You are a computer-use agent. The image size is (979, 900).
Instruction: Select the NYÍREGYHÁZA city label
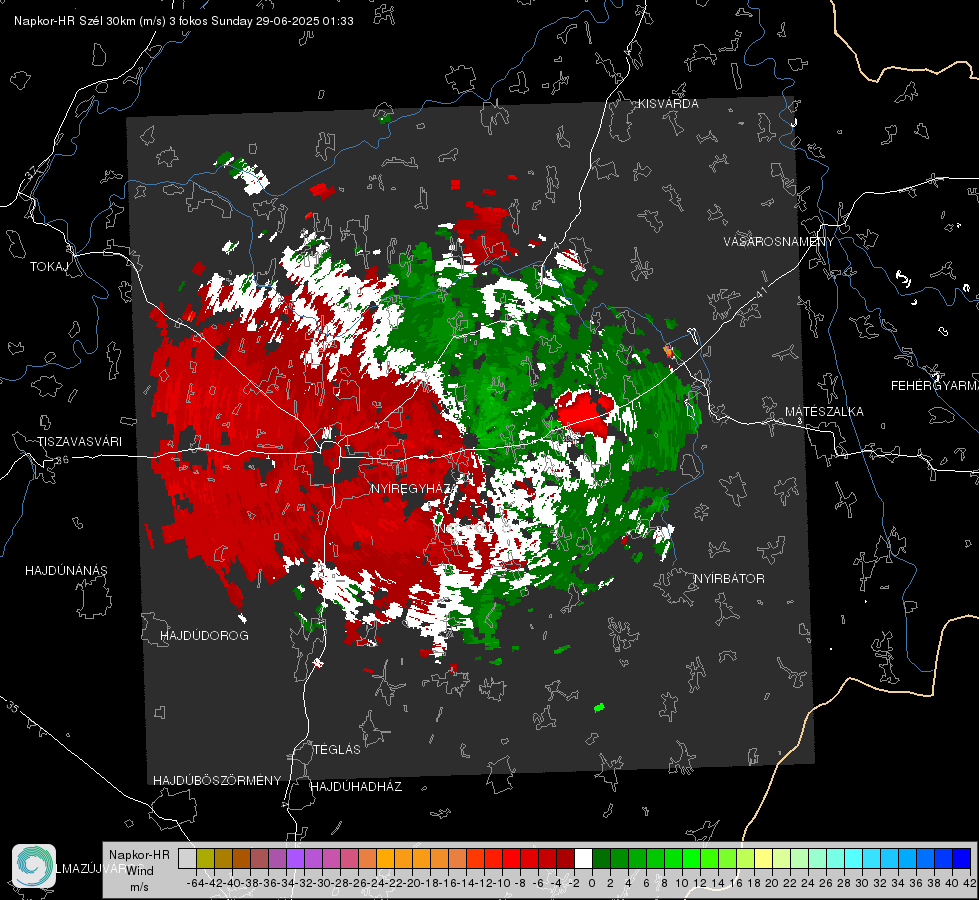(413, 488)
